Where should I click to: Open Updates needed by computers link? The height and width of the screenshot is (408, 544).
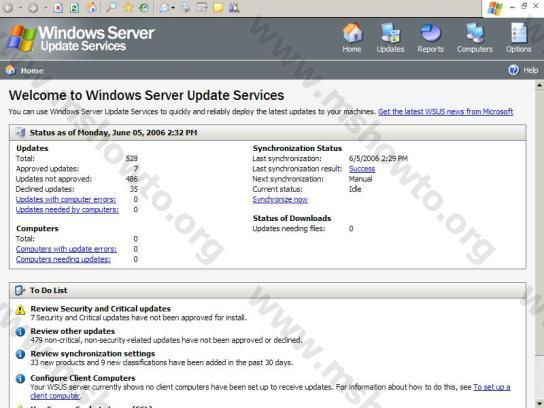(x=67, y=210)
